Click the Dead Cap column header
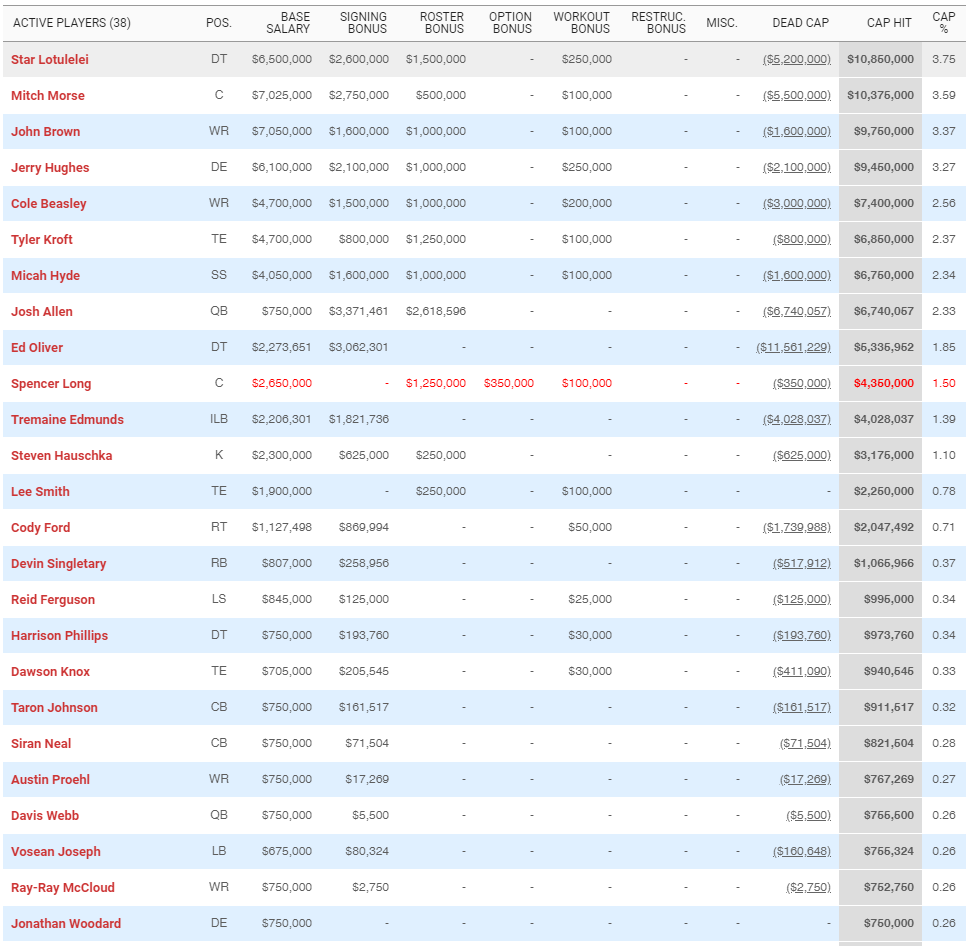 tap(801, 23)
